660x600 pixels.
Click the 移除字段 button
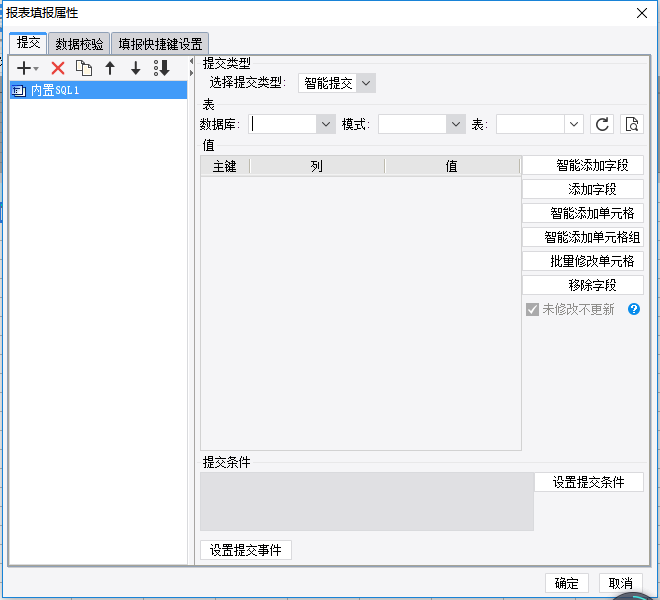583,285
